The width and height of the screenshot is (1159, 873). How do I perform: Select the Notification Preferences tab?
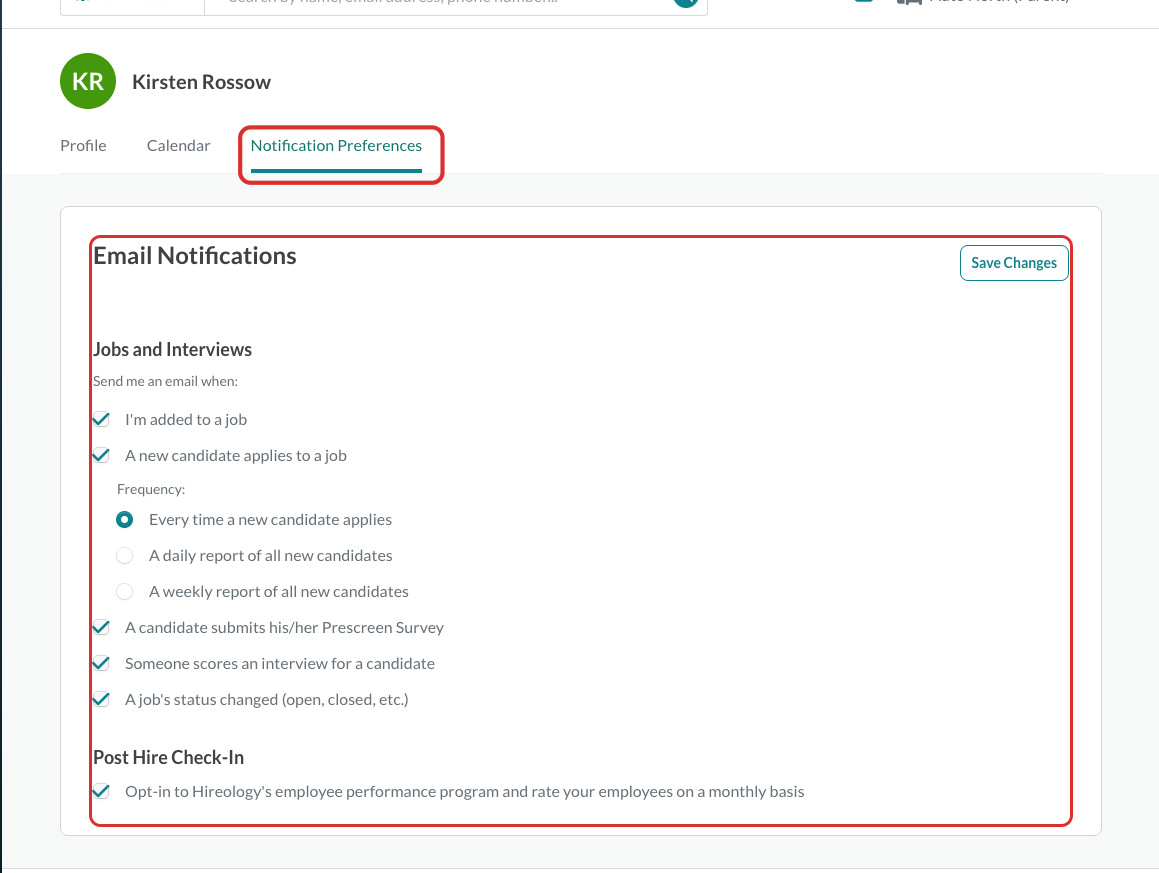click(x=336, y=146)
